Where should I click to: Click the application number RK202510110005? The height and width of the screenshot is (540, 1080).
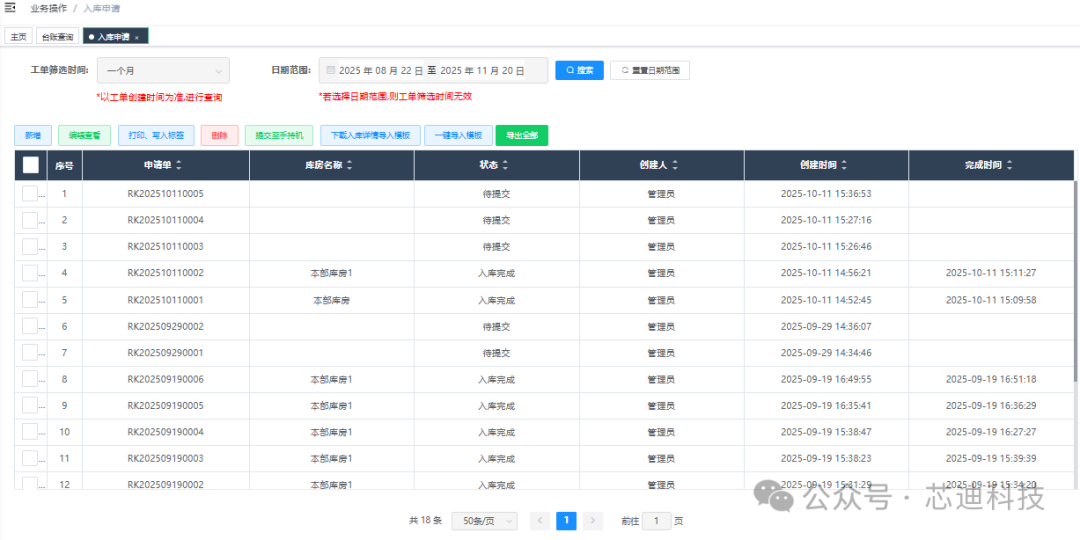point(165,194)
